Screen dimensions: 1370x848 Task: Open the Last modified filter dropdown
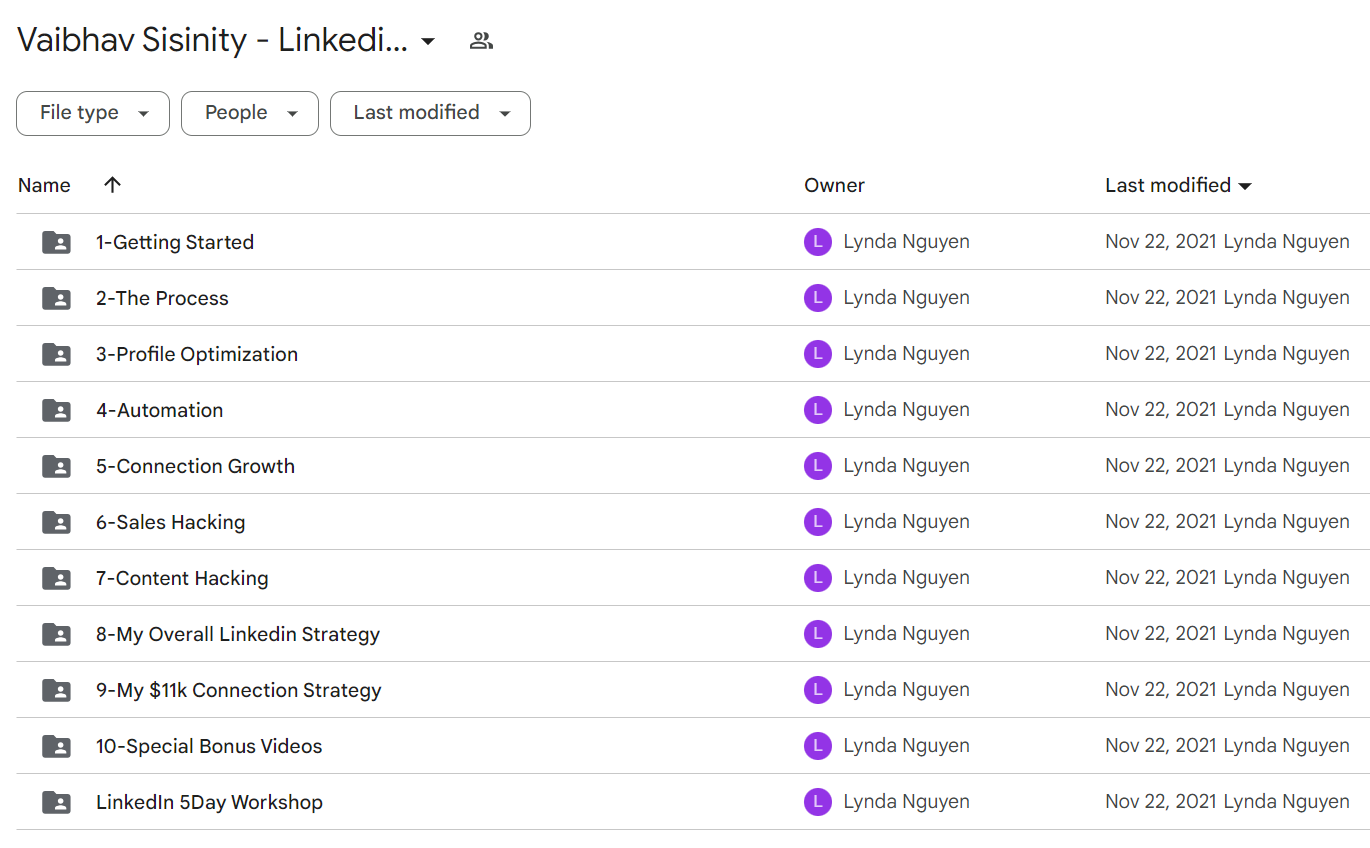[x=430, y=113]
